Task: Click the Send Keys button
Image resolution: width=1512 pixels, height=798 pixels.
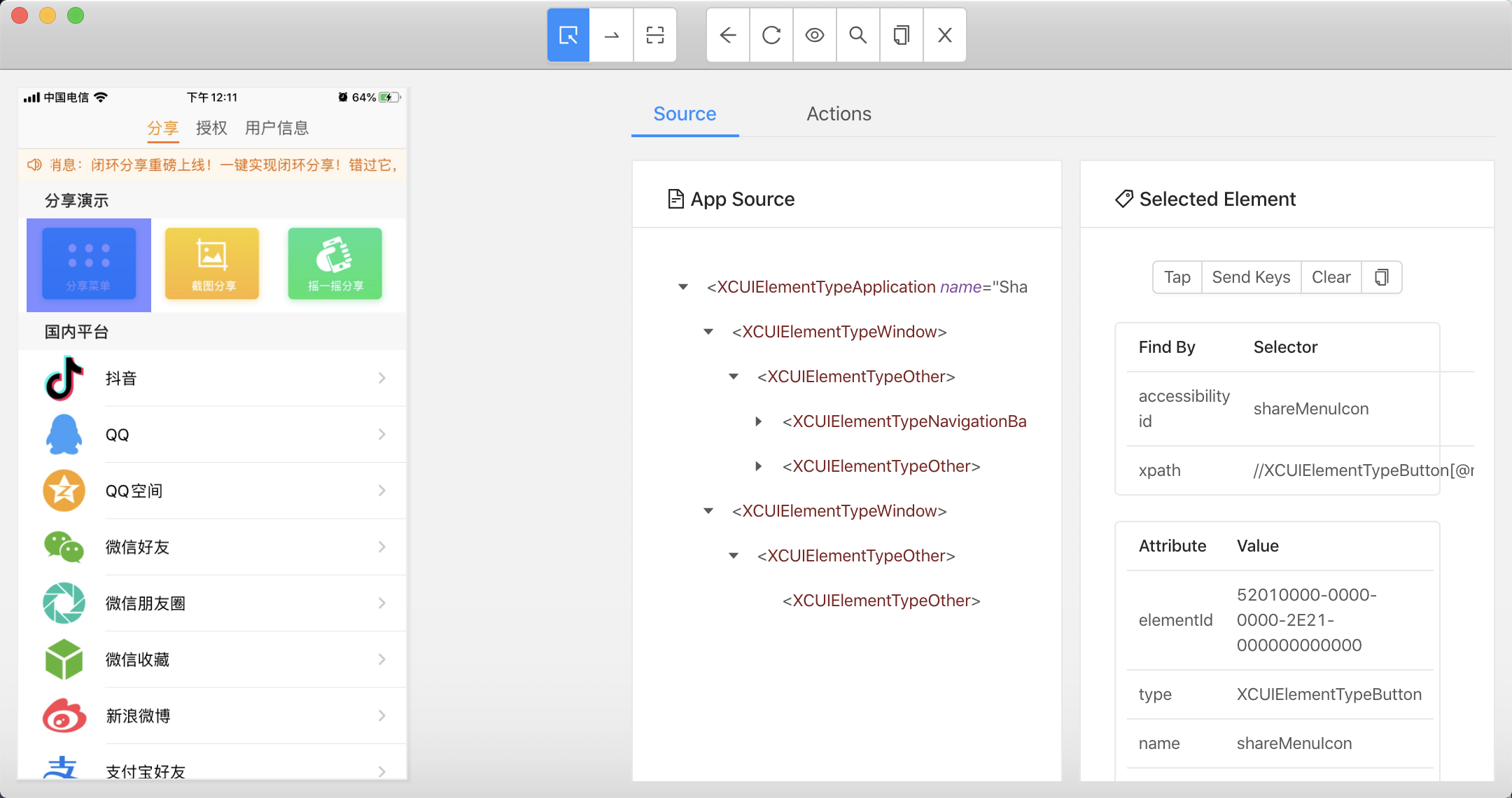Action: click(x=1251, y=277)
